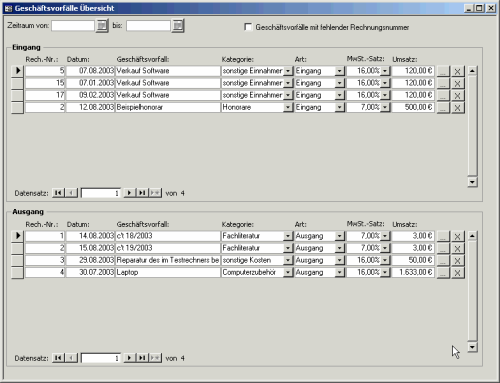Select record selector of Eingang Rech.-Nr. 15
Viewport: 500px width, 383px height.
17,83
